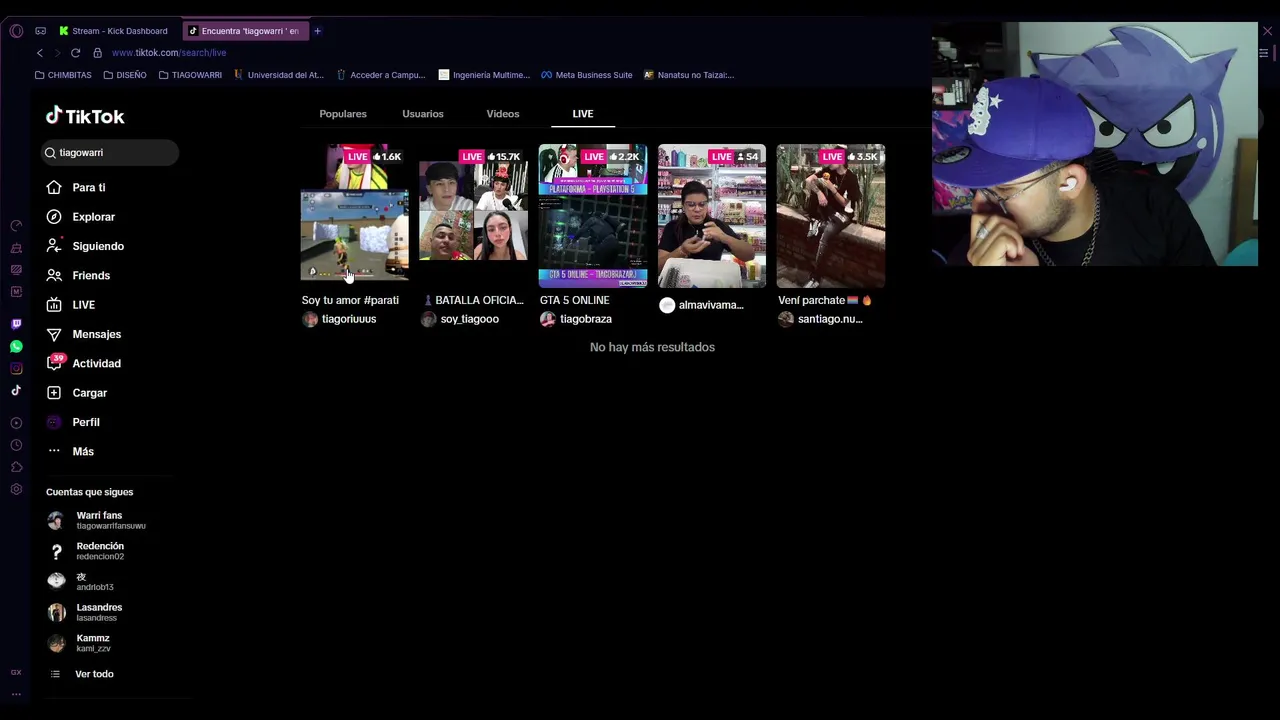The height and width of the screenshot is (720, 1280).
Task: Open the TikTok sidebar panel icon
Action: [x=16, y=390]
